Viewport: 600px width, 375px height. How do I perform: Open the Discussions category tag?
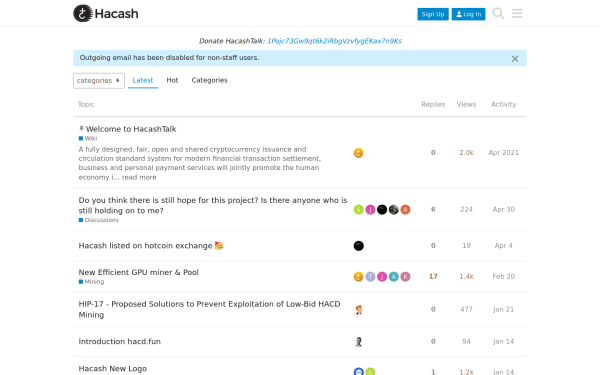coord(99,220)
